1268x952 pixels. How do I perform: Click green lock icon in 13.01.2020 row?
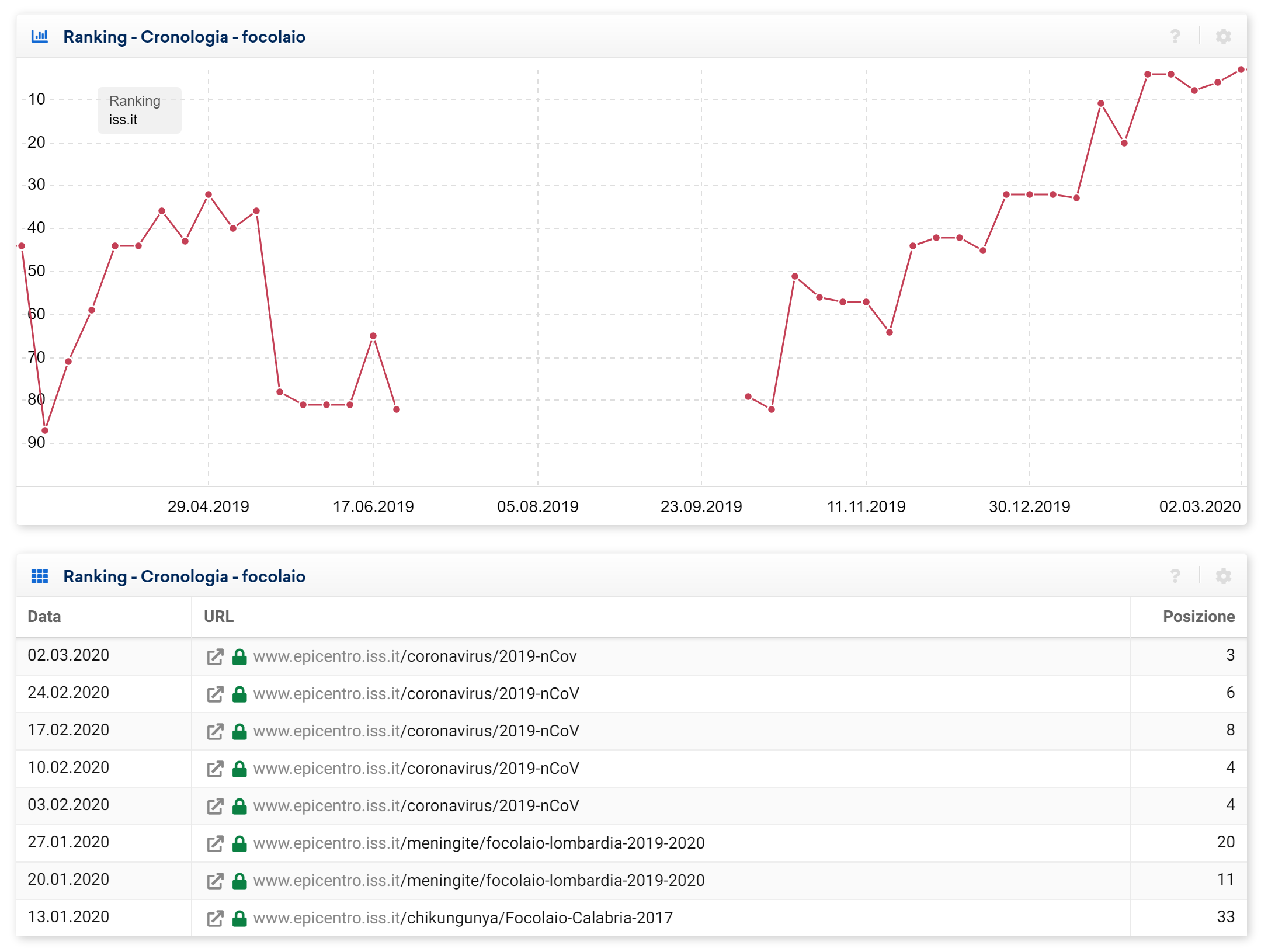(x=239, y=919)
